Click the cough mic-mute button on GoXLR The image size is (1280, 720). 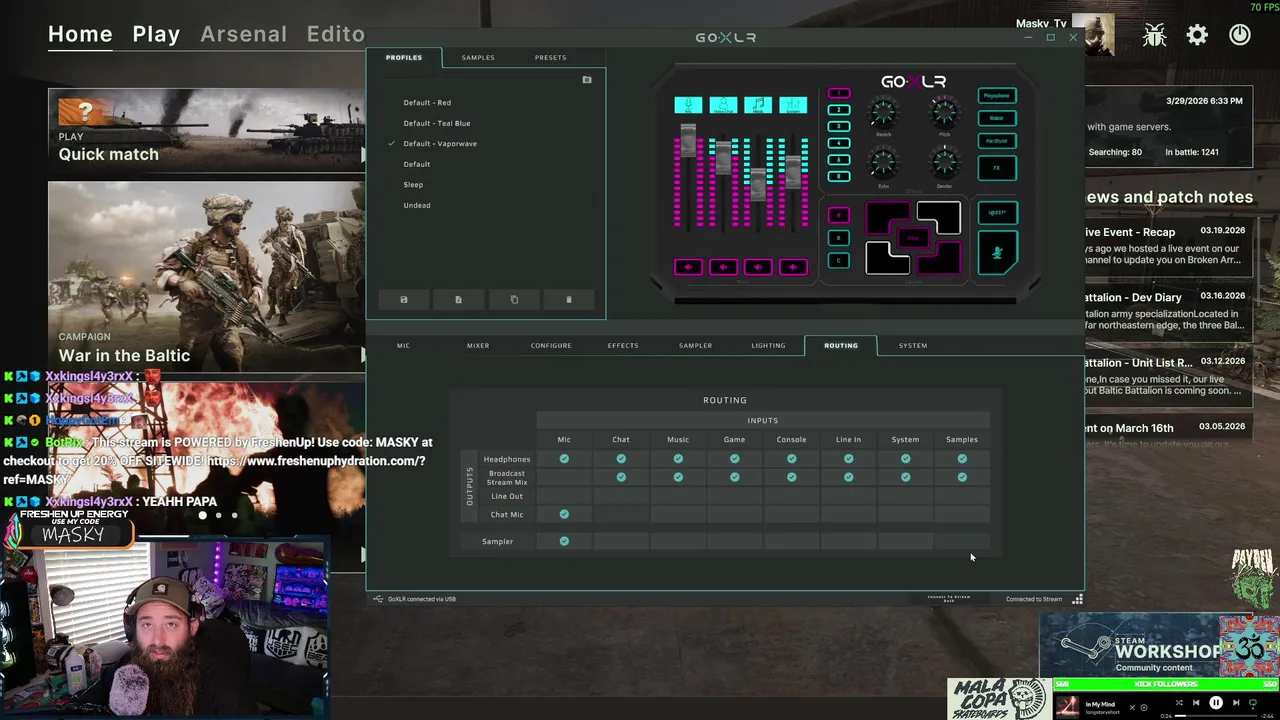click(x=997, y=253)
